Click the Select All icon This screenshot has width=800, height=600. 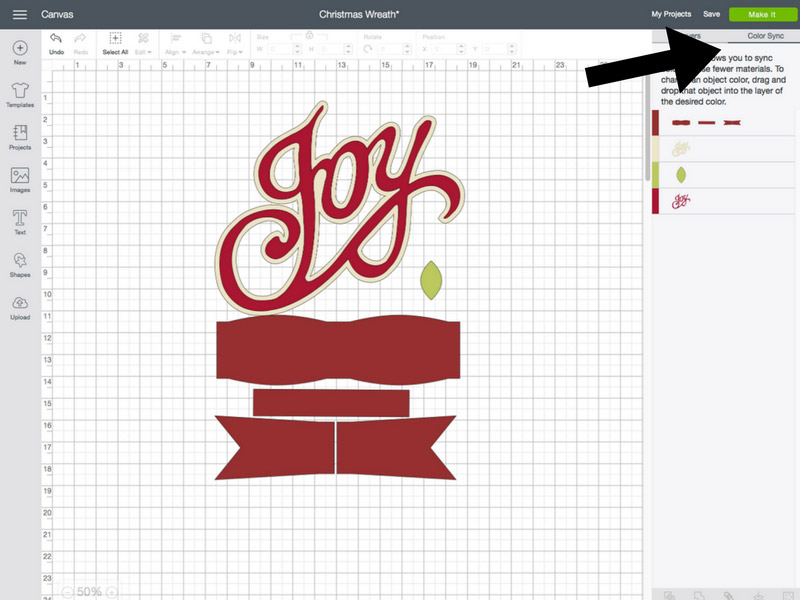pyautogui.click(x=115, y=38)
